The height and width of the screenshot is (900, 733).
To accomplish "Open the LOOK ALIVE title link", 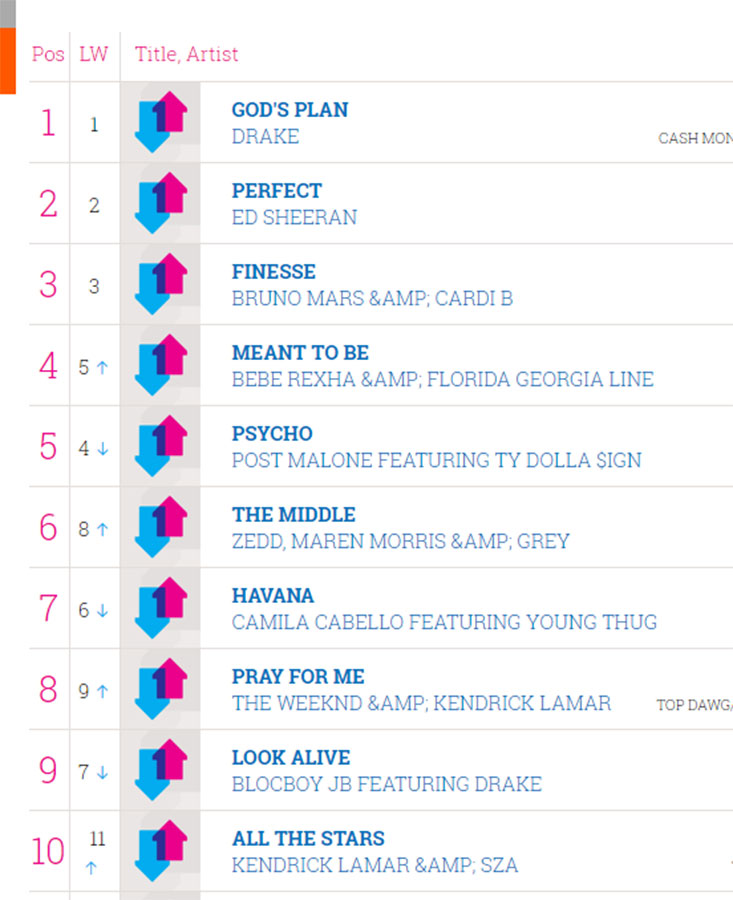I will 291,757.
